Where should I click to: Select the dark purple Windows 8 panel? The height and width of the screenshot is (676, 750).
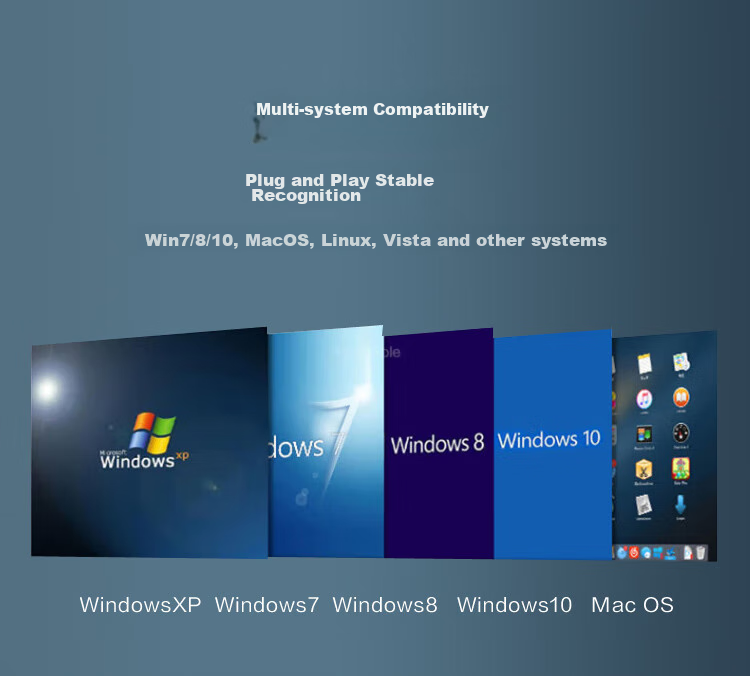pyautogui.click(x=439, y=443)
